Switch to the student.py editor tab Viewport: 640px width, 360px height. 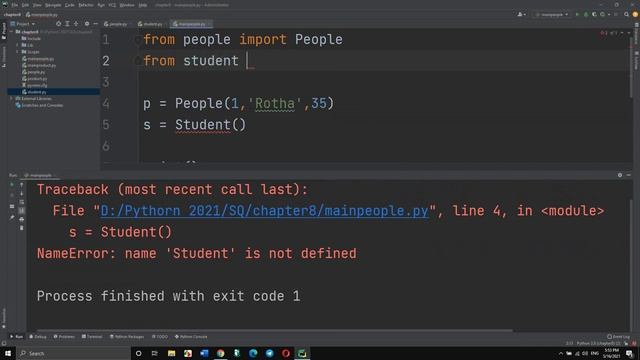click(x=151, y=24)
